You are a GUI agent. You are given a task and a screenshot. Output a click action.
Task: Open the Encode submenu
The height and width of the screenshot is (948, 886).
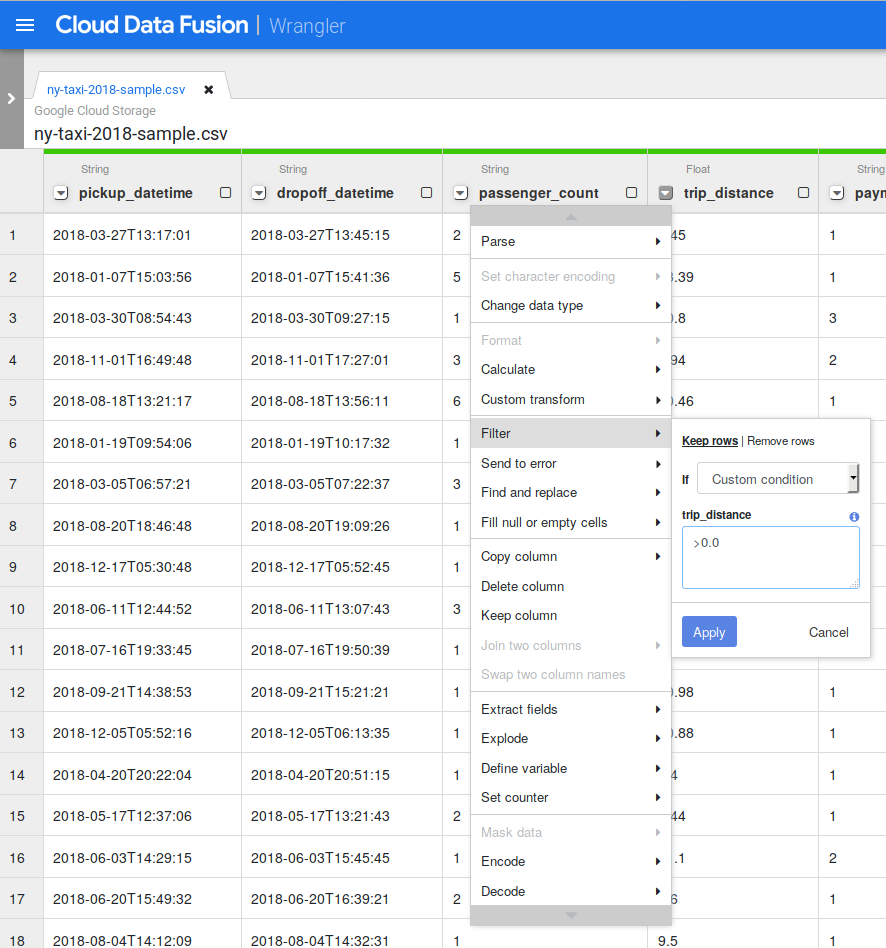point(571,862)
